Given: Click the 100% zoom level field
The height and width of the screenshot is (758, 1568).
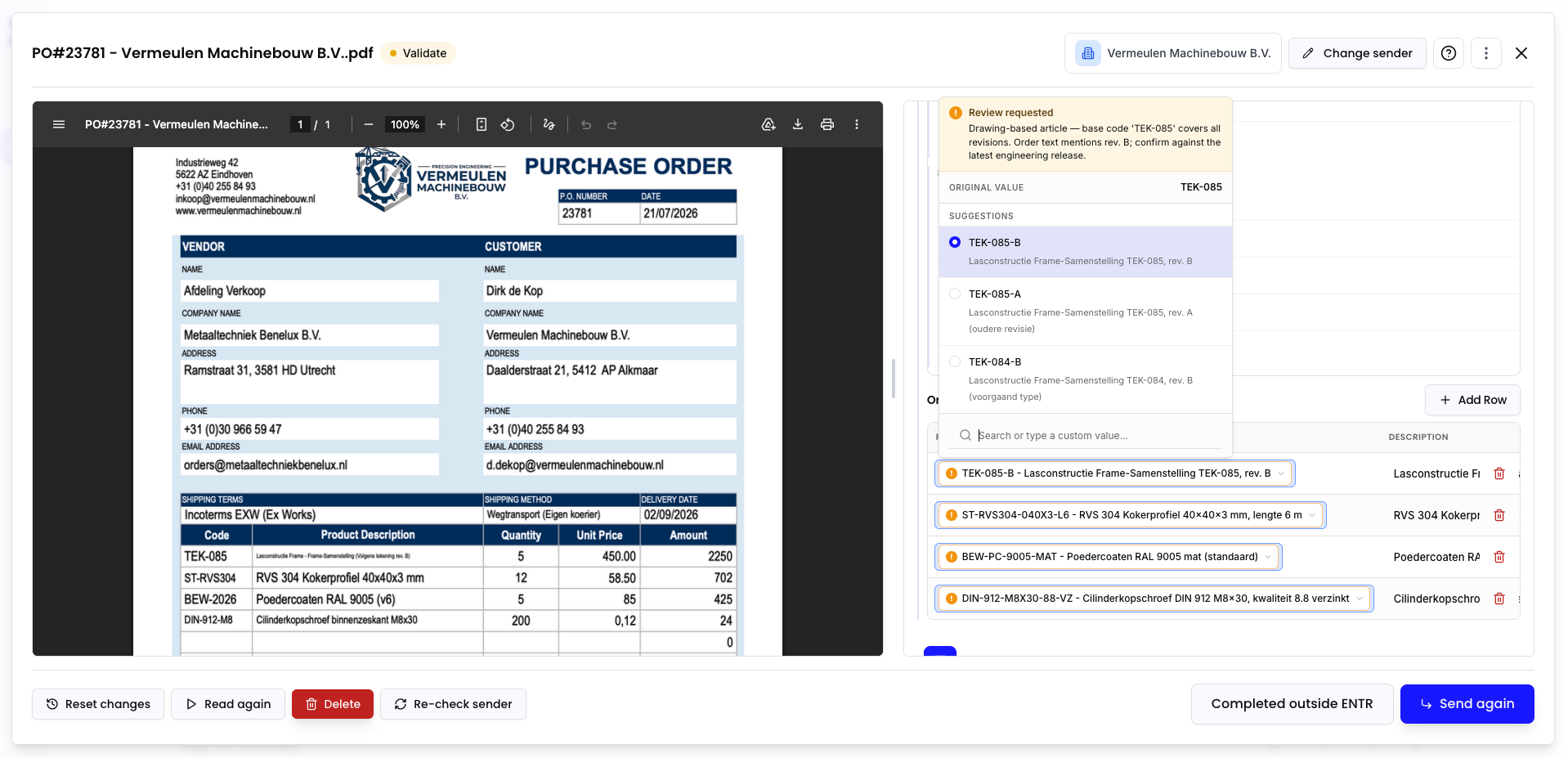Looking at the screenshot, I should tap(405, 124).
